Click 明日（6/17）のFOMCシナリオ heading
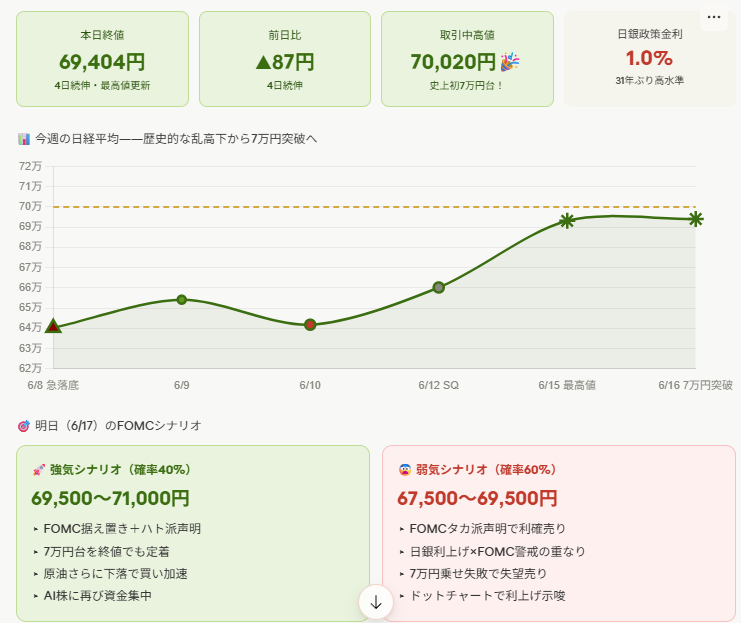Image resolution: width=741 pixels, height=623 pixels. point(118,426)
